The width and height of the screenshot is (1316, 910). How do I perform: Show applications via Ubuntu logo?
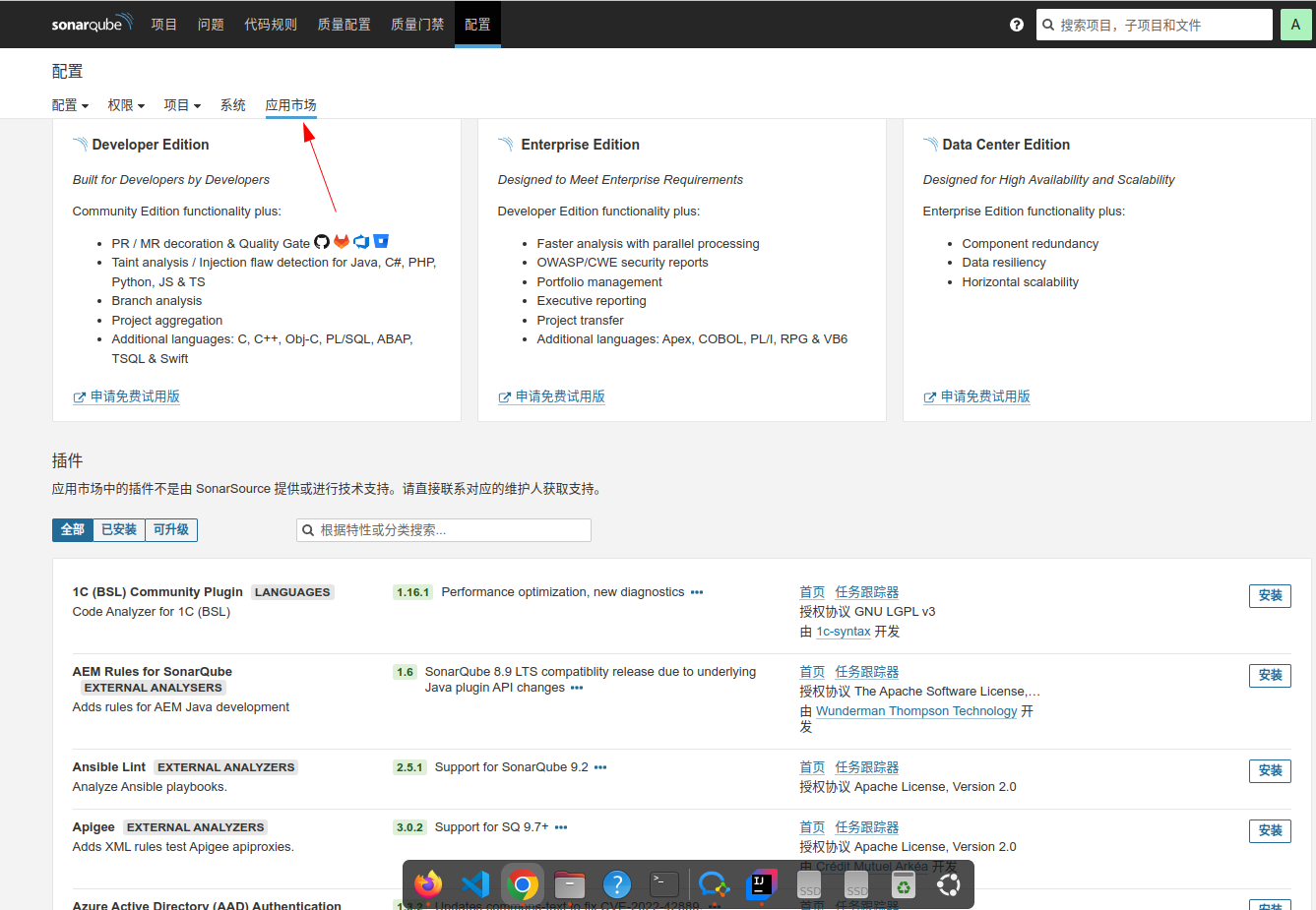949,884
